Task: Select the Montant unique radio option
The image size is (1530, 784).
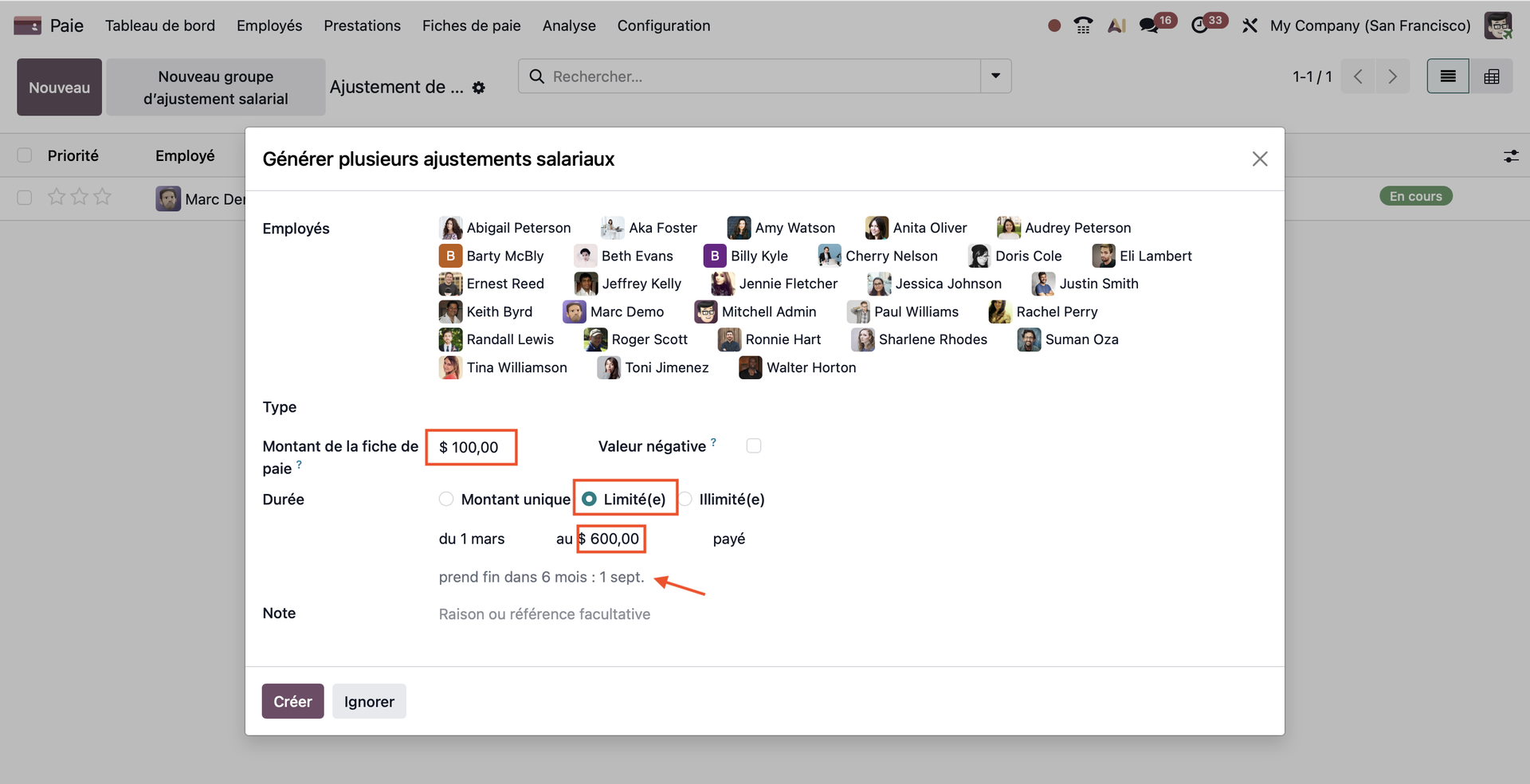Action: (x=446, y=500)
